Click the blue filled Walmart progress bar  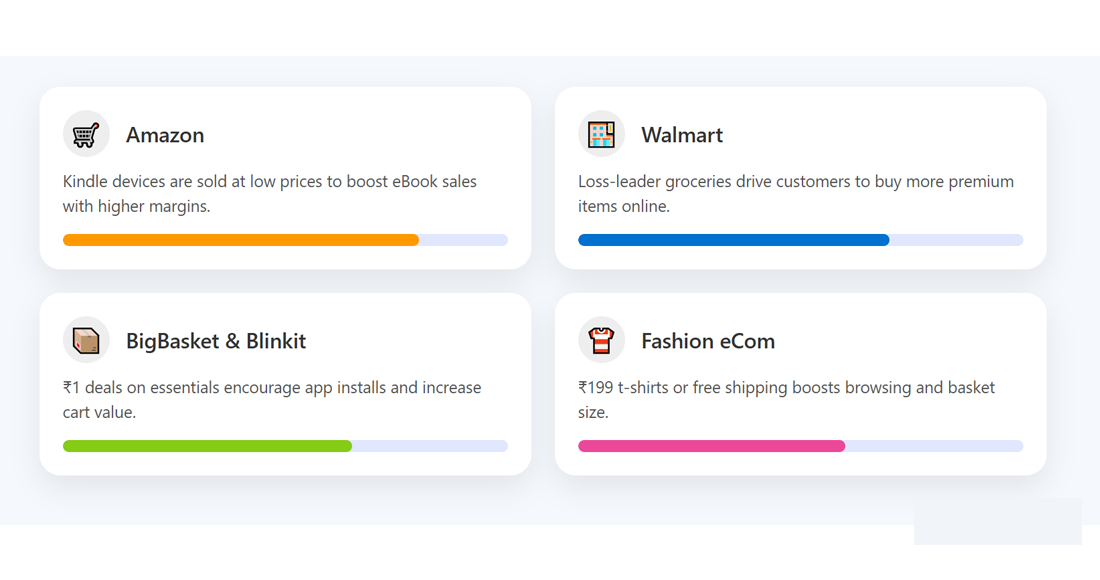(733, 240)
